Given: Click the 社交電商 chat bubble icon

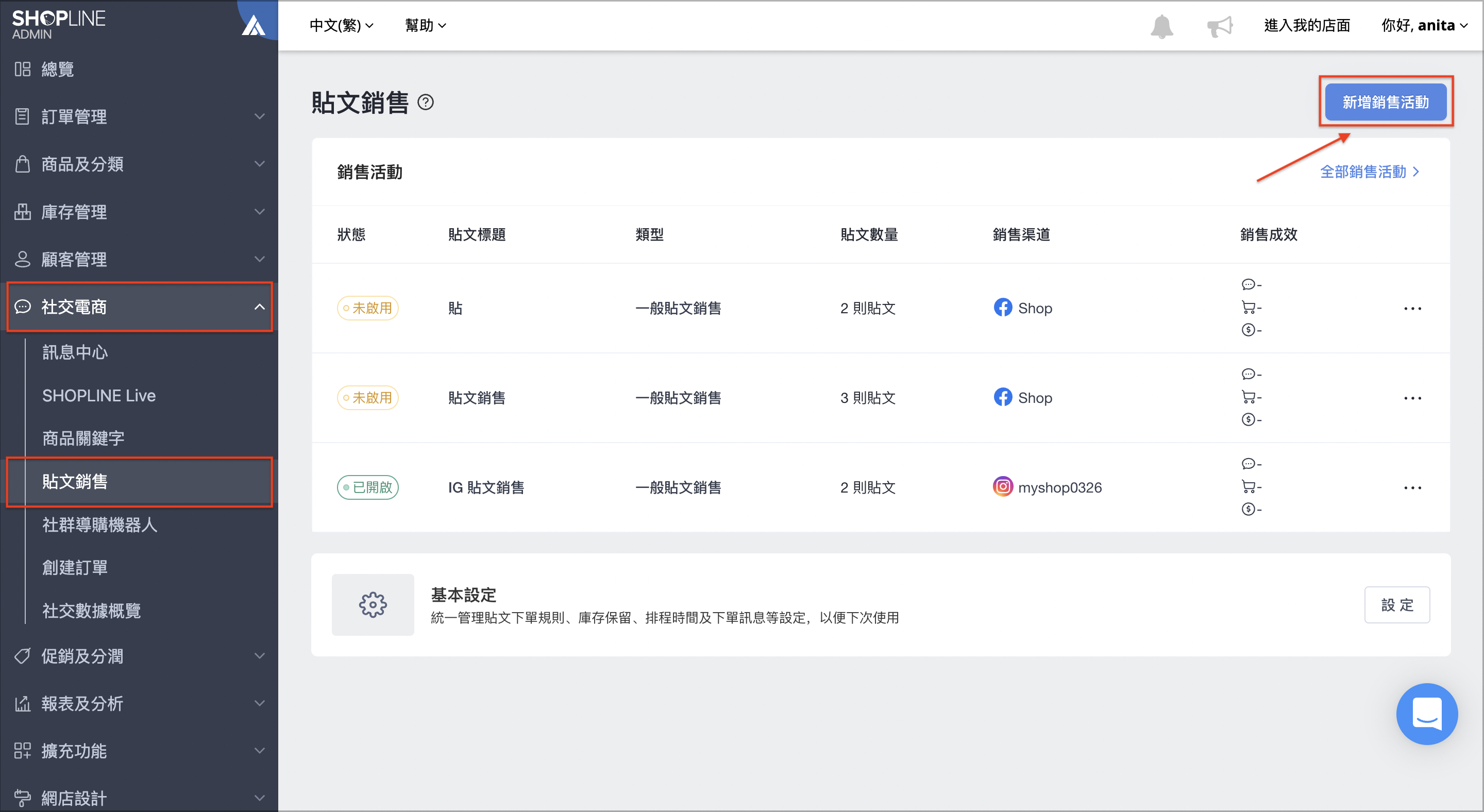Looking at the screenshot, I should (x=23, y=307).
